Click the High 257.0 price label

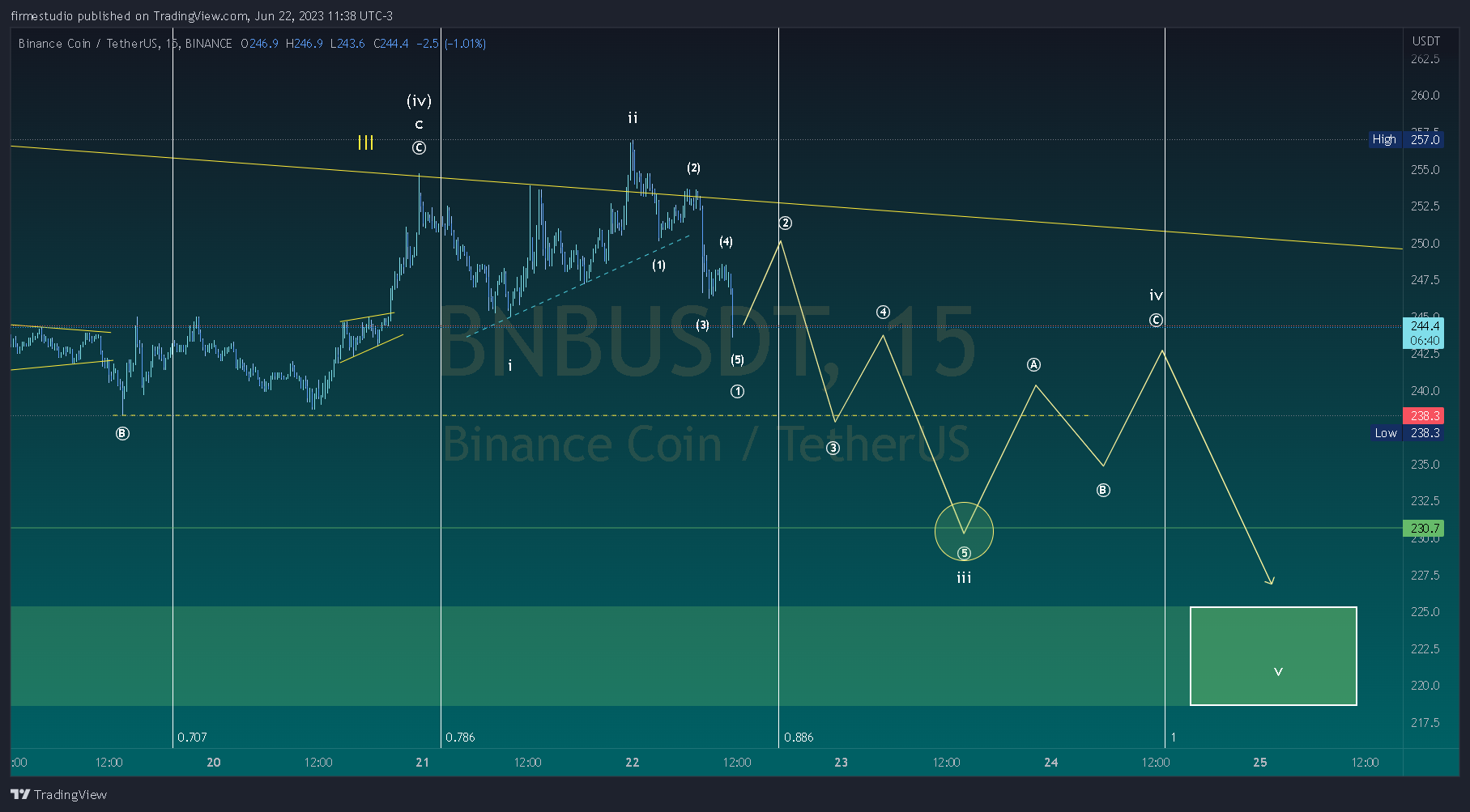click(1406, 139)
